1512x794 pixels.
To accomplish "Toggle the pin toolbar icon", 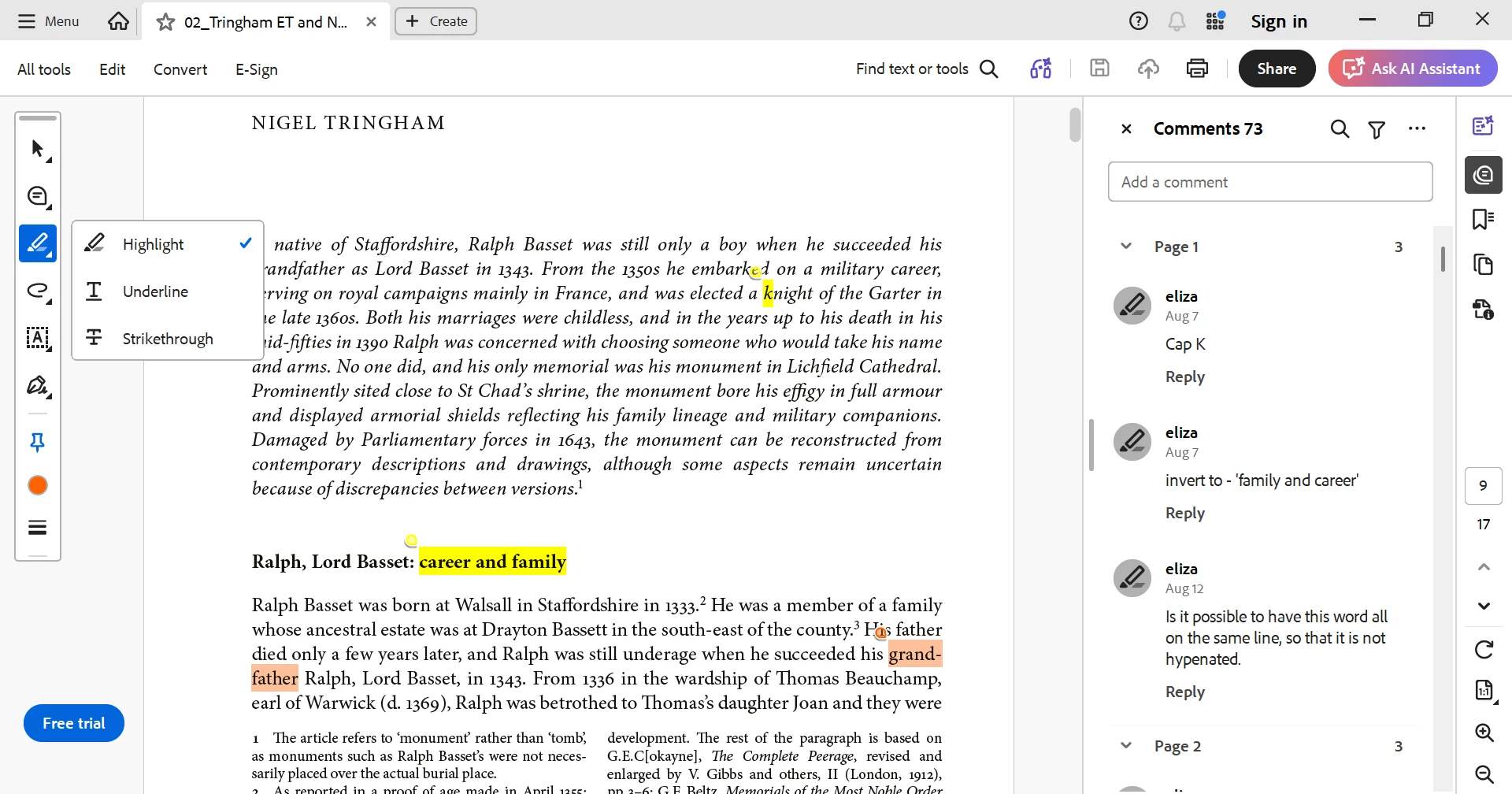I will point(38,443).
